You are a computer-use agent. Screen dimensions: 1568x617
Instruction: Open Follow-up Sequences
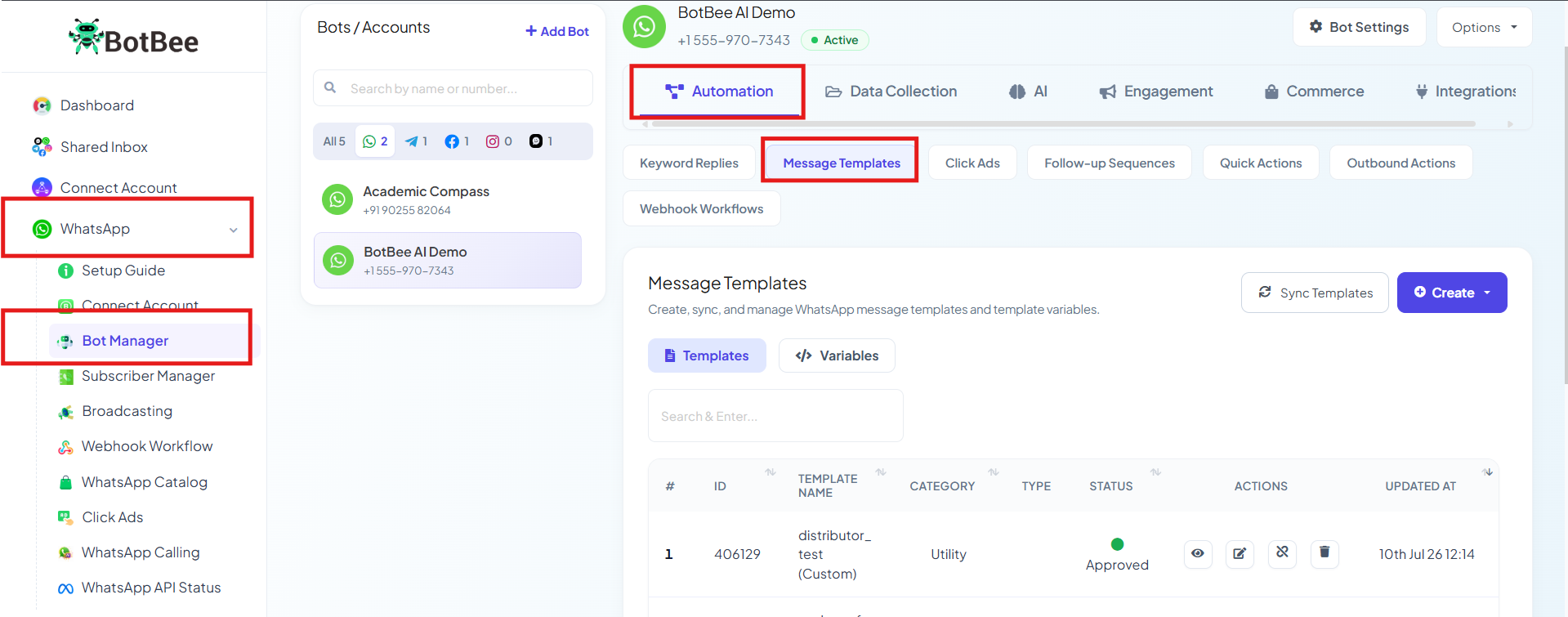[1109, 163]
